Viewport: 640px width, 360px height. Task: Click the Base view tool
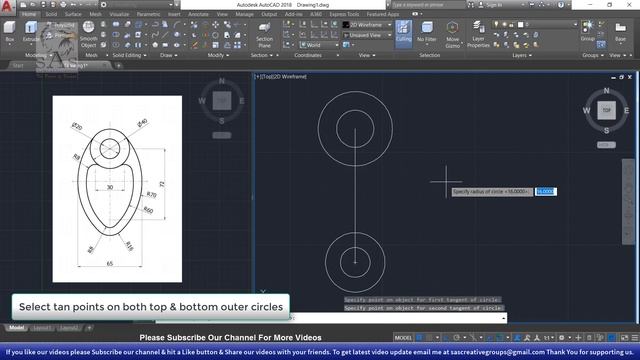click(x=620, y=32)
